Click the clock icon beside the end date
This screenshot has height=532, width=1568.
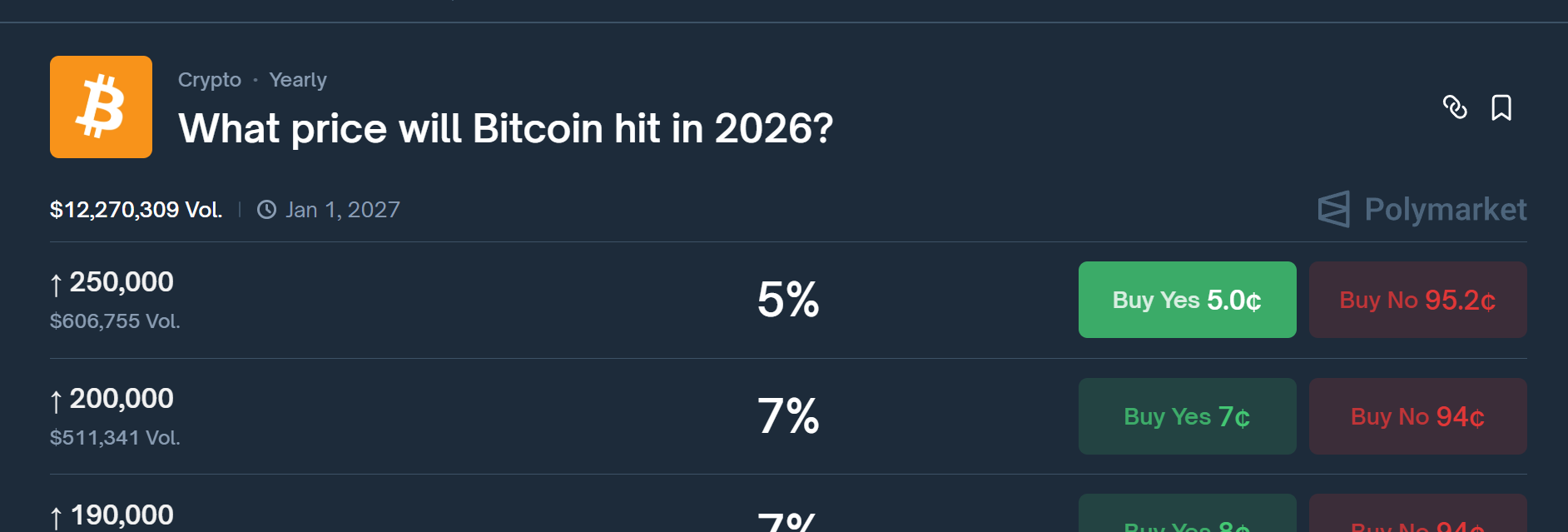266,210
